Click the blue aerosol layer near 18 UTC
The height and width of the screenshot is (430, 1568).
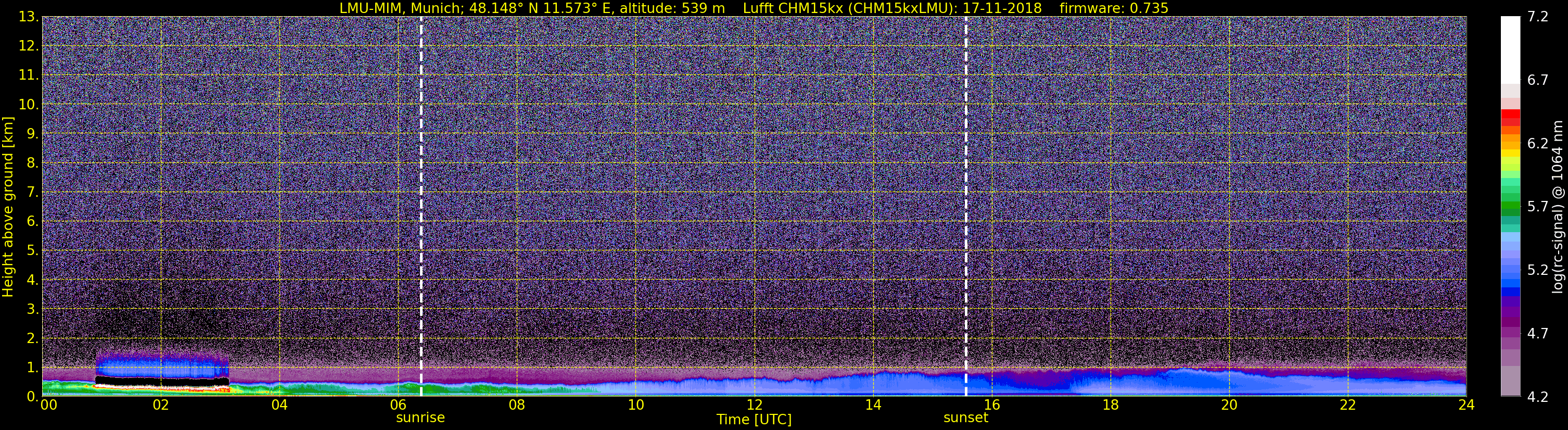point(1110,385)
